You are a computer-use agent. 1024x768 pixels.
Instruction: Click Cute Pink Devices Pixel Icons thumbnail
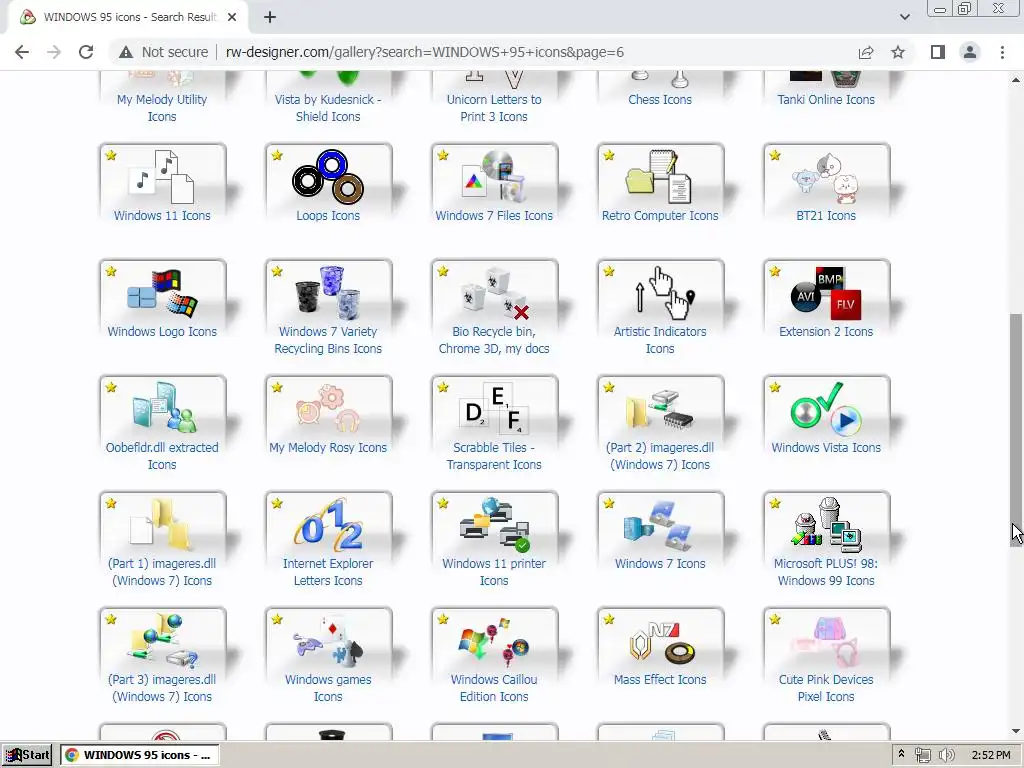click(x=826, y=640)
